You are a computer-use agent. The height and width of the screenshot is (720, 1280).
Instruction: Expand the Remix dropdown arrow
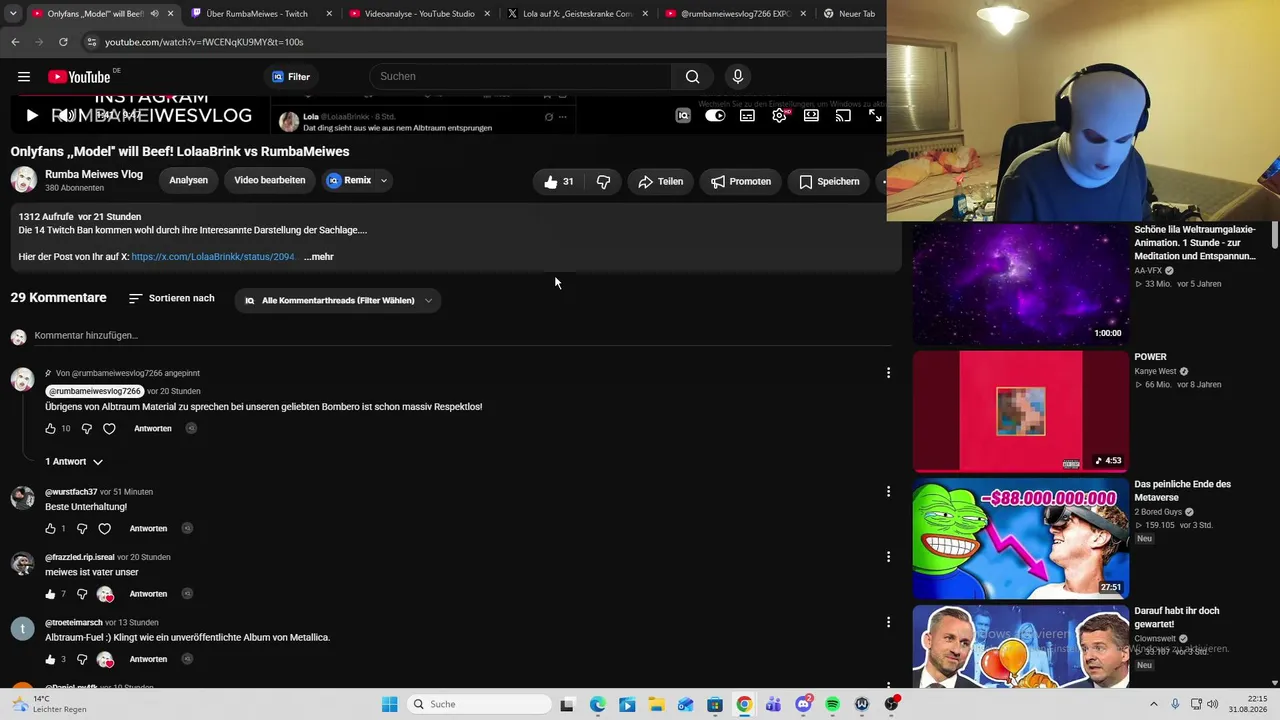383,181
